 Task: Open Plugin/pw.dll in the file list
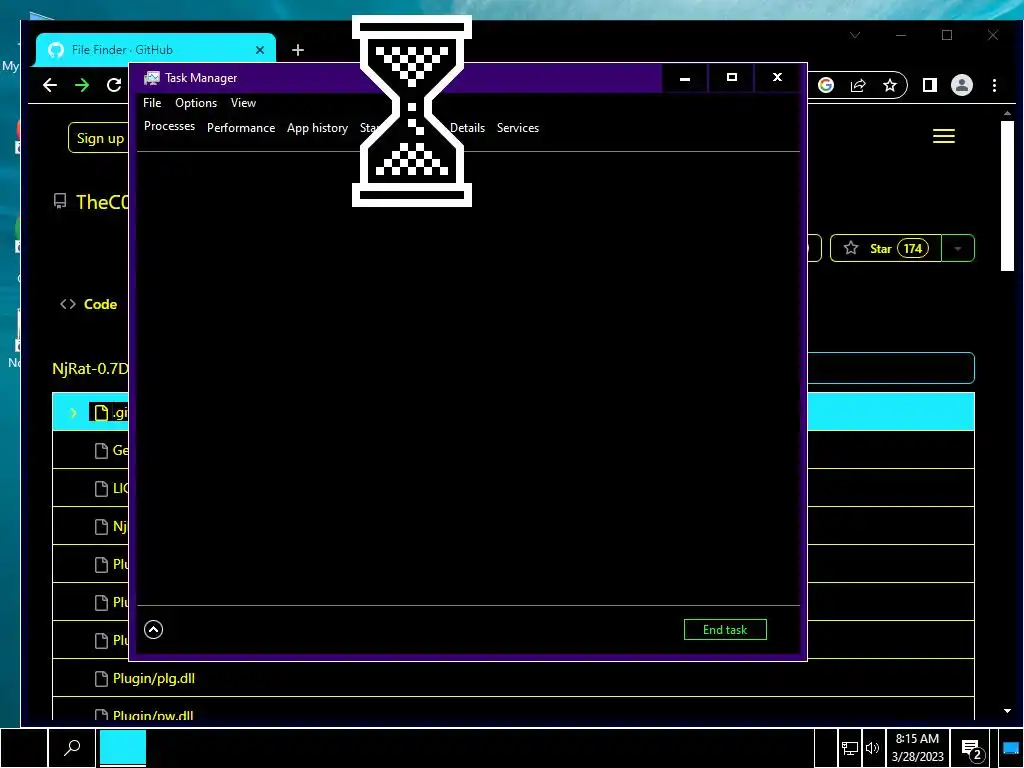(153, 715)
